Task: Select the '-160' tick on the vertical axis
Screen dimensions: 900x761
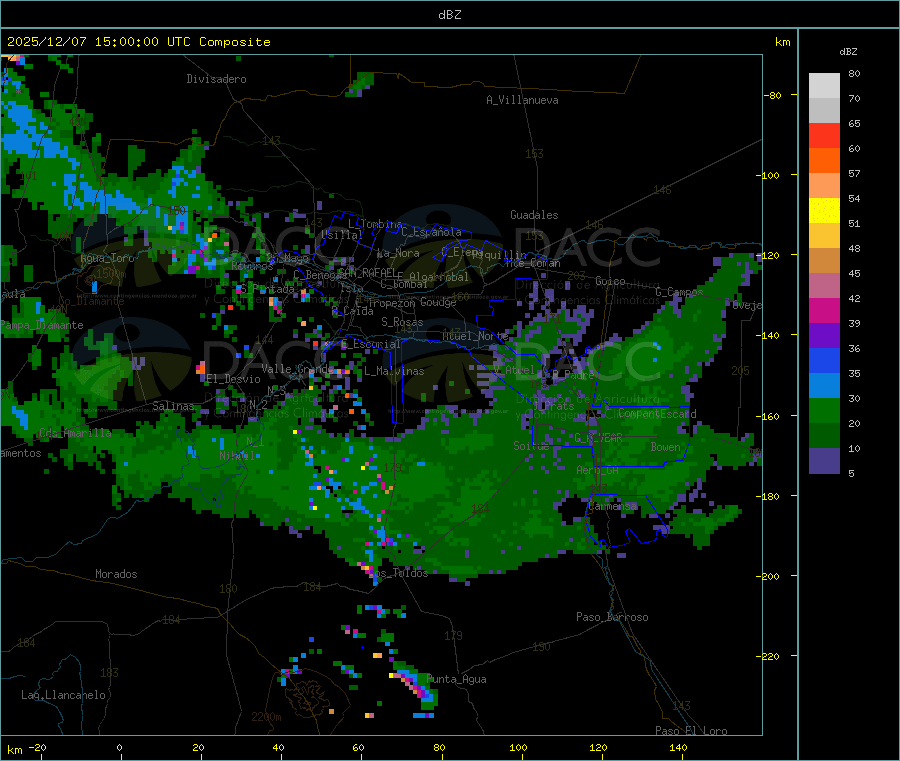Action: (x=770, y=416)
